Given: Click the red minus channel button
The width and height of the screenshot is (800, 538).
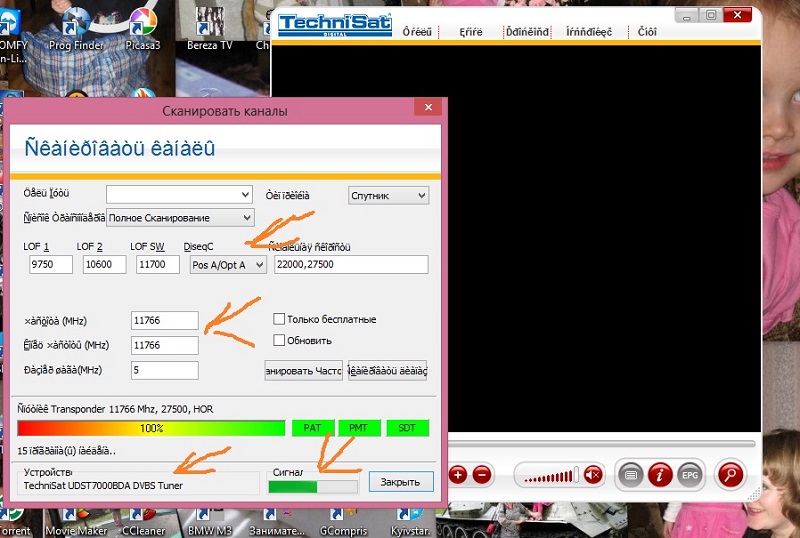Looking at the screenshot, I should pyautogui.click(x=481, y=474).
